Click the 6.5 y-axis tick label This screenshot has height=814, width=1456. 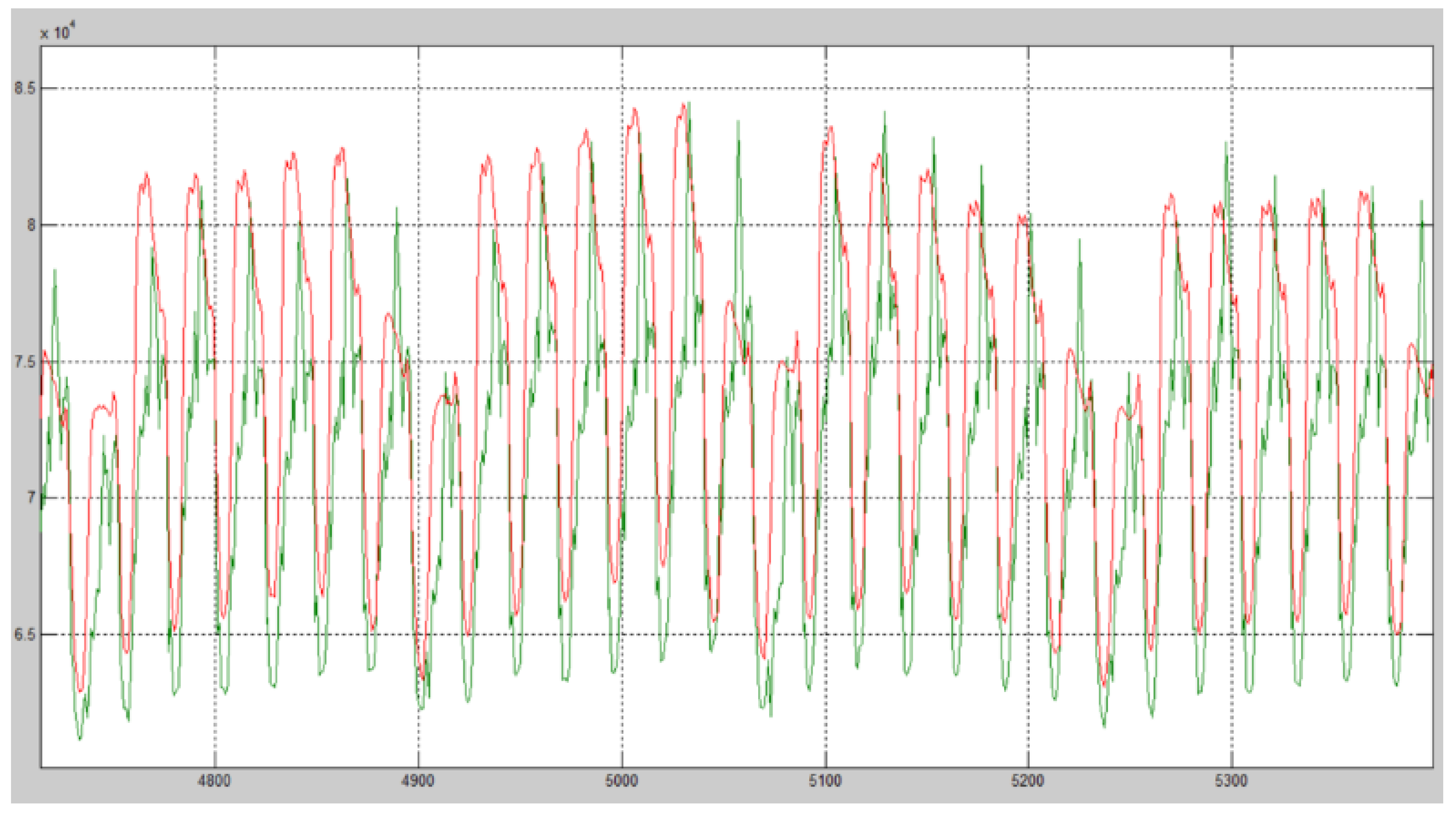24,634
